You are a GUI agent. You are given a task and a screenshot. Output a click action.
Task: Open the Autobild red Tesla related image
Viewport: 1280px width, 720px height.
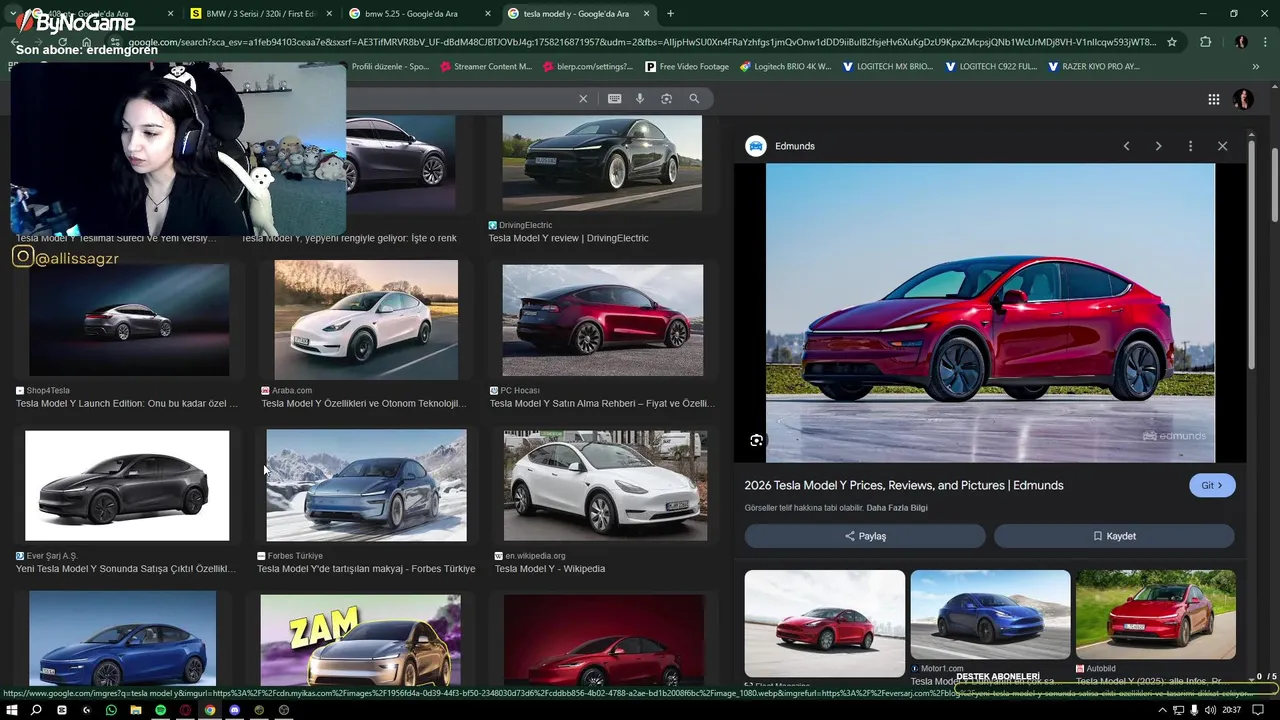tap(1156, 615)
